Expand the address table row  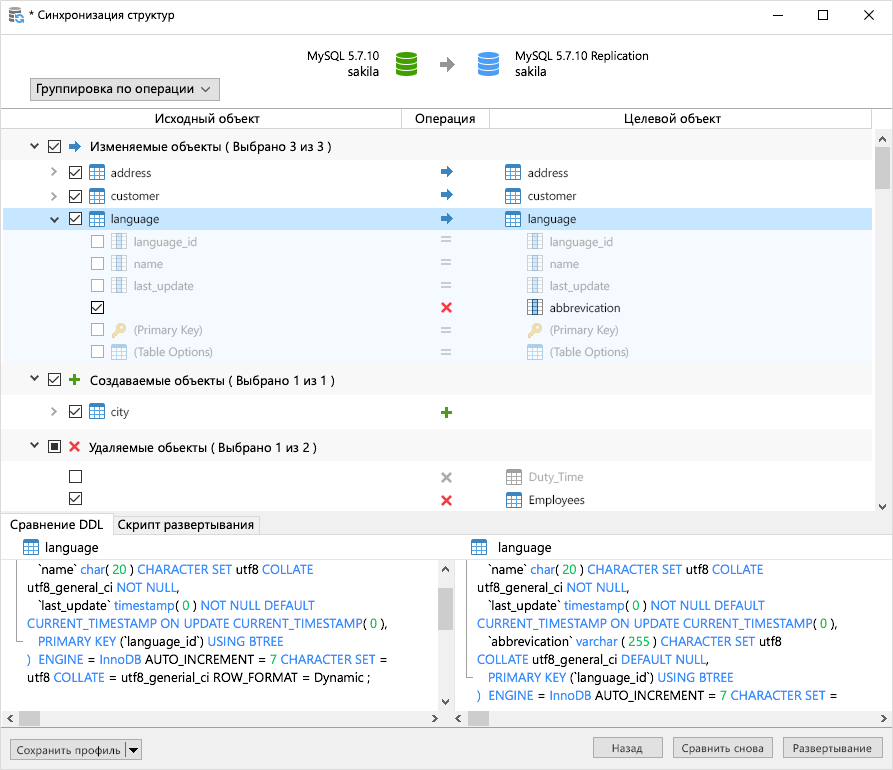pos(55,173)
